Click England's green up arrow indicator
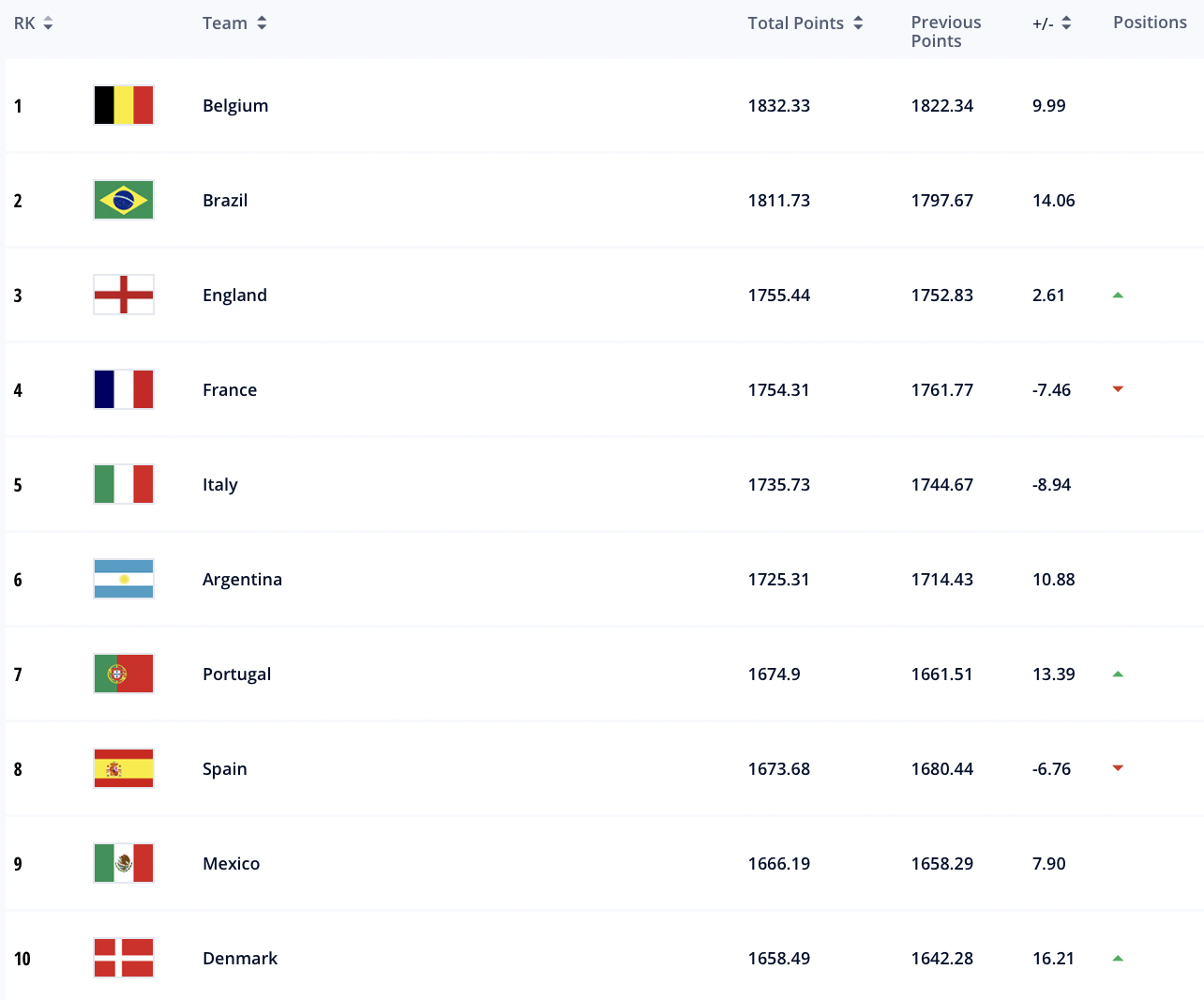Viewport: 1204px width, 1000px height. coord(1118,295)
